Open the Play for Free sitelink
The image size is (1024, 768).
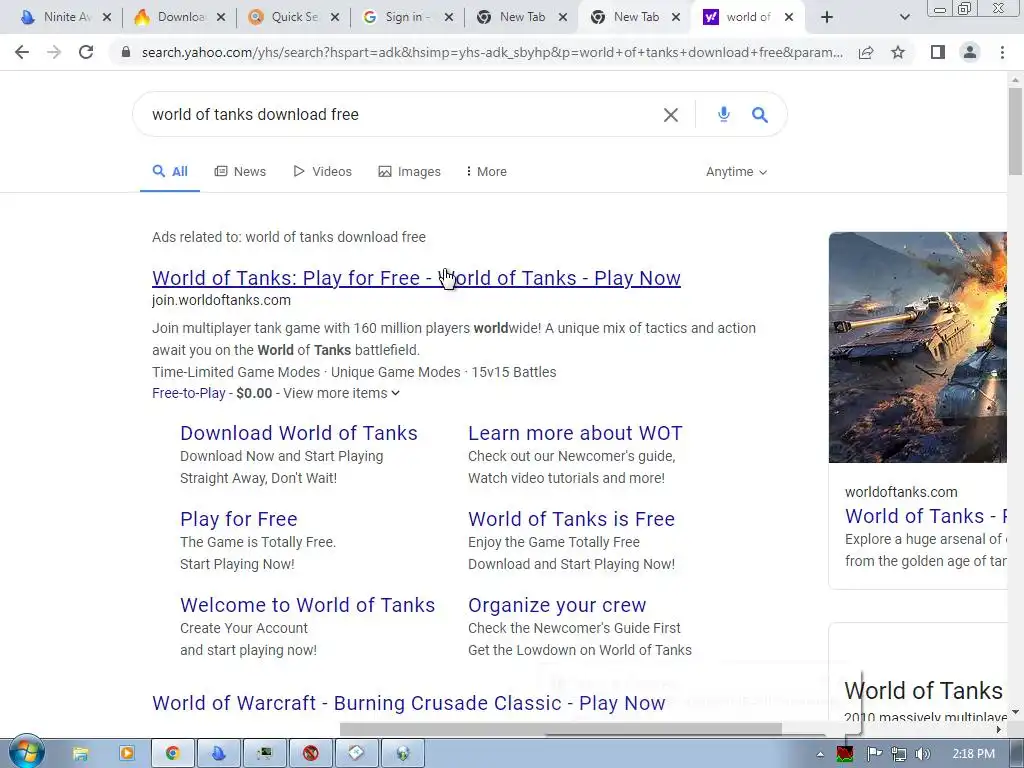pos(238,519)
